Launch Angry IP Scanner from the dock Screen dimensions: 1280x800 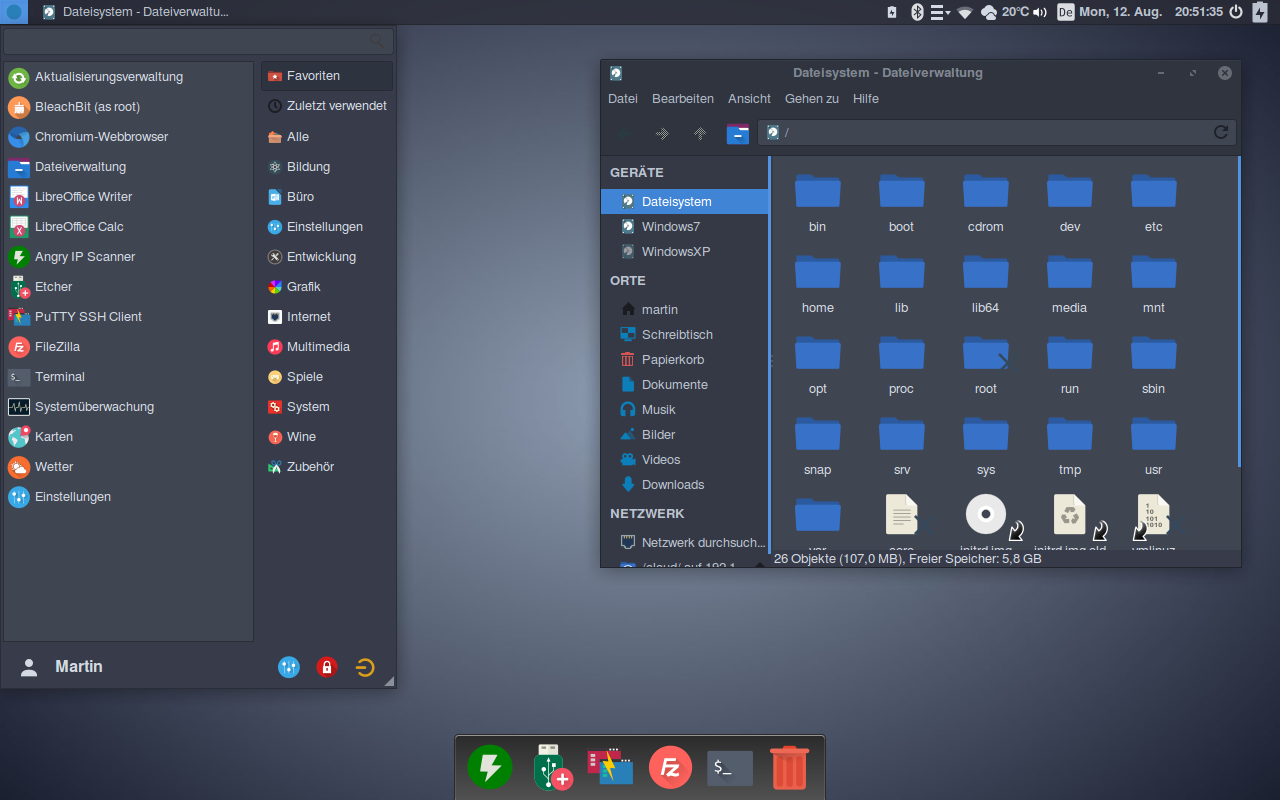click(490, 768)
